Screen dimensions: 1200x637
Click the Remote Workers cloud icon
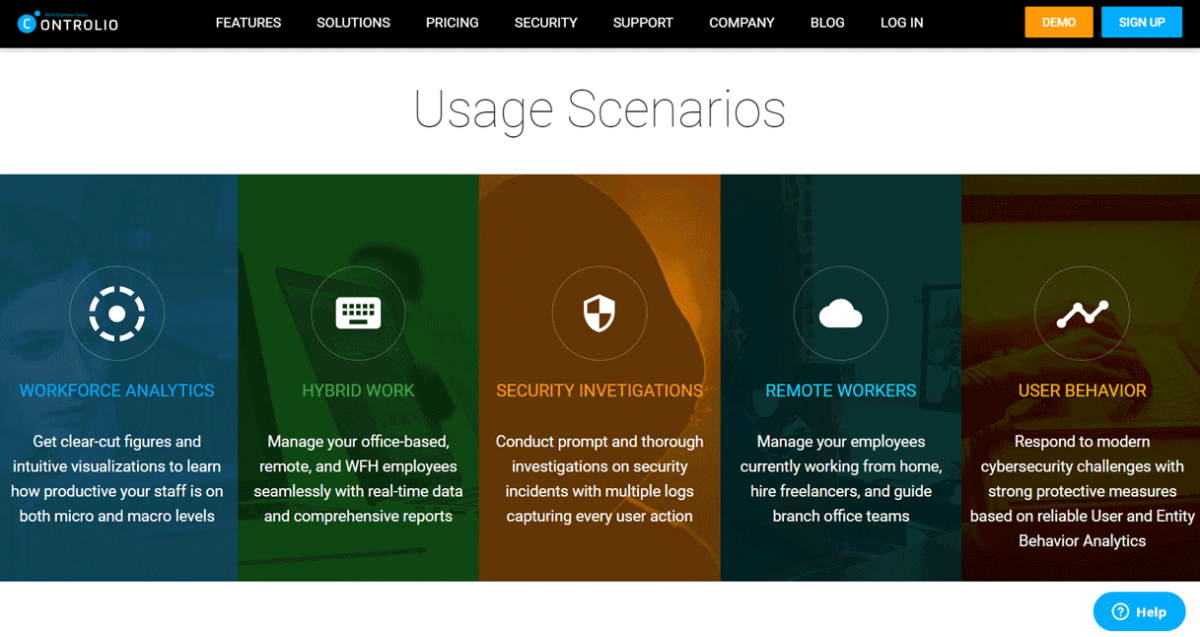[x=841, y=313]
